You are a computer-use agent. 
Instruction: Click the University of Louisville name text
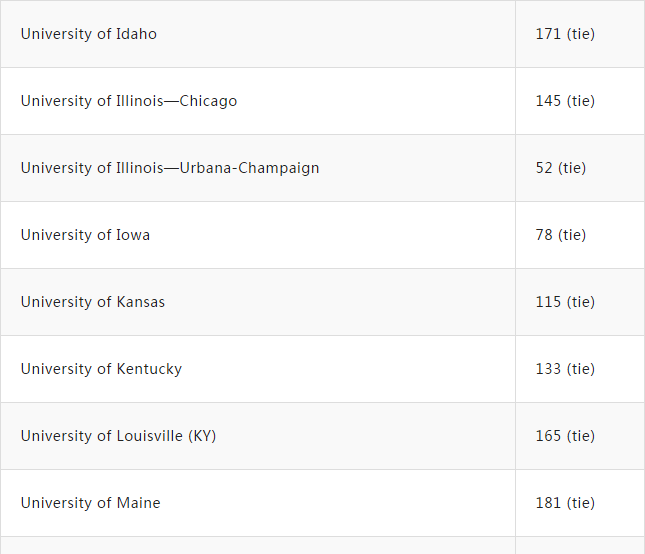point(102,436)
